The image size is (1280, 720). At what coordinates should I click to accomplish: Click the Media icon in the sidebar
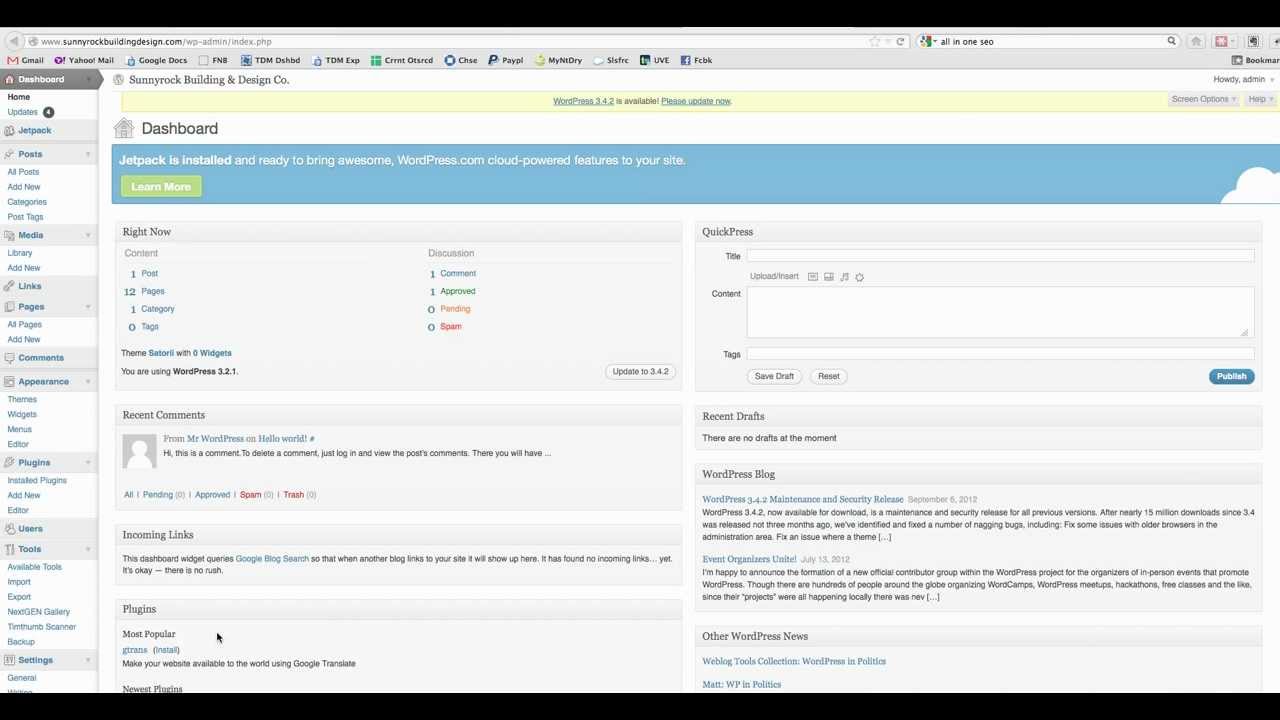click(x=9, y=235)
